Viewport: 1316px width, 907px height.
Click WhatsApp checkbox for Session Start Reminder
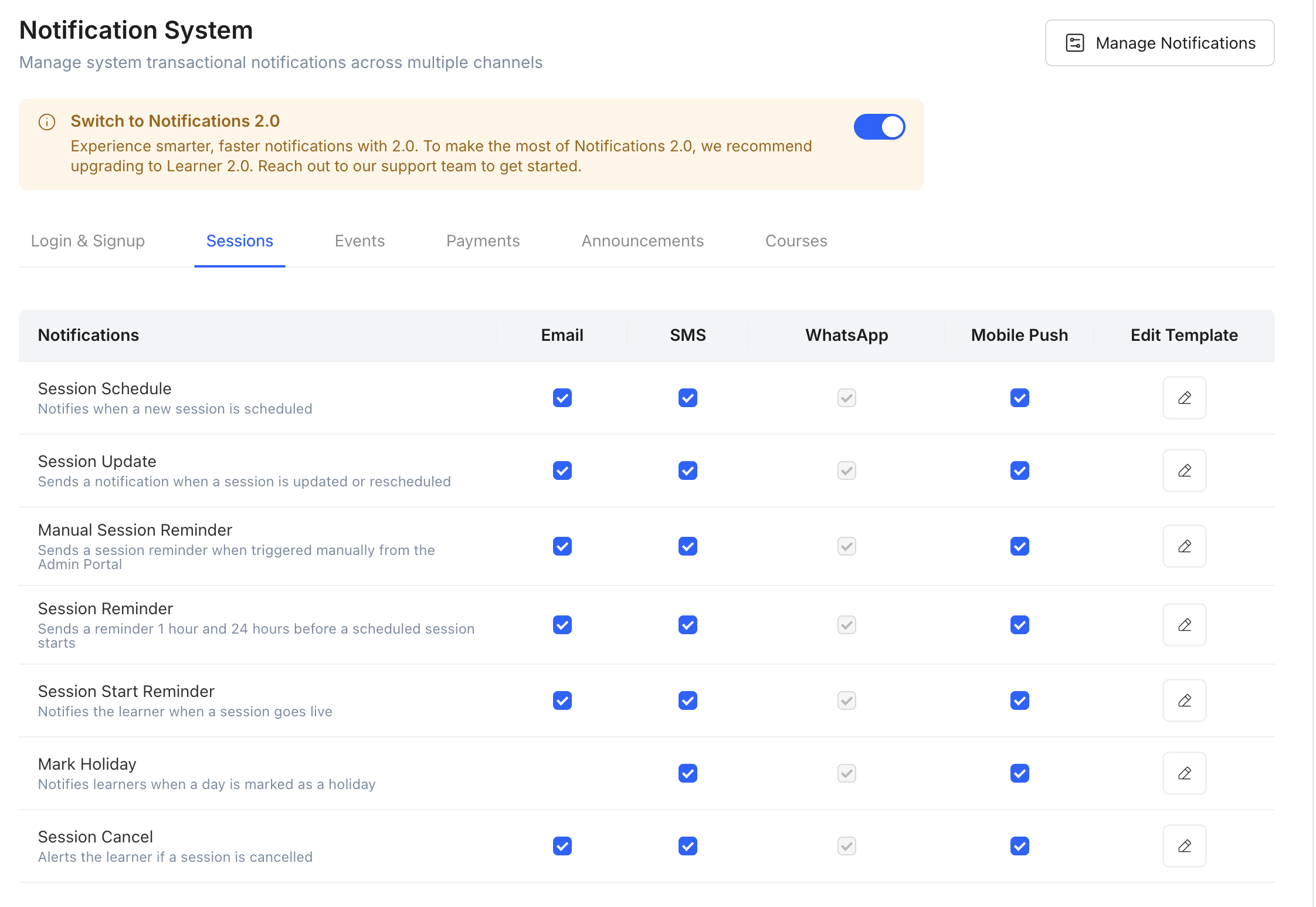coord(847,700)
